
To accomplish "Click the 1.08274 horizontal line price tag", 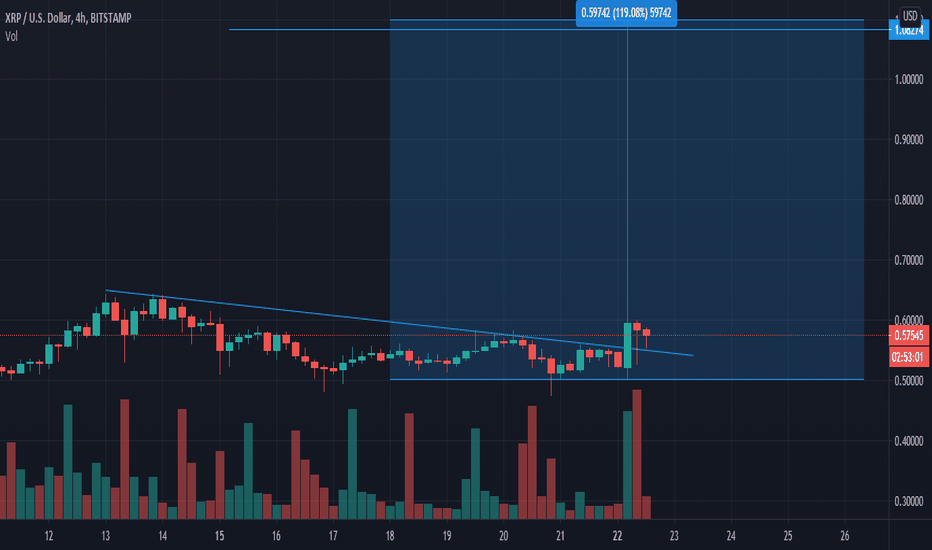I will [x=909, y=30].
